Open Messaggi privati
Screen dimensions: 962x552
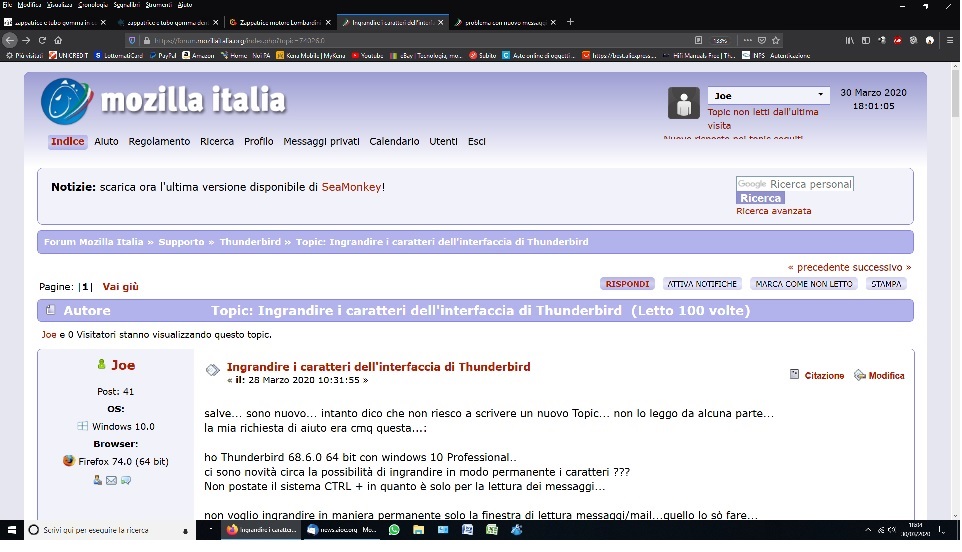tap(321, 142)
